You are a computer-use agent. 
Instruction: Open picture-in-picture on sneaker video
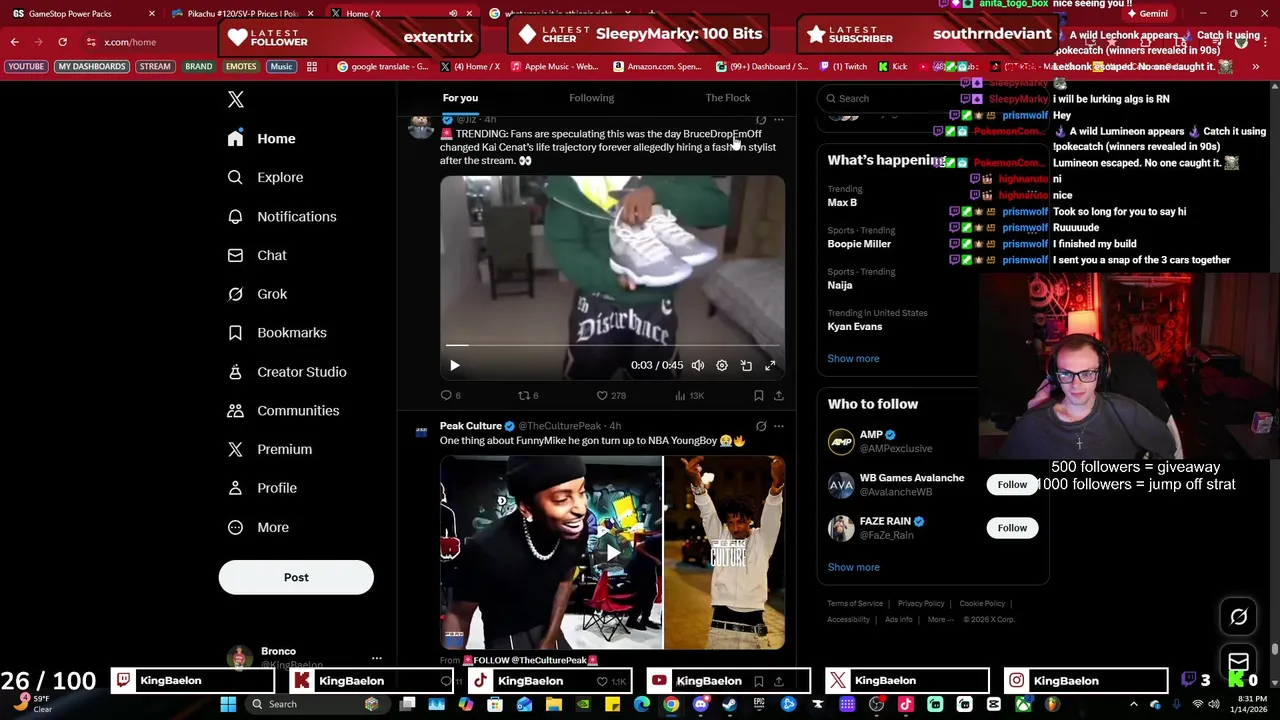tap(746, 365)
